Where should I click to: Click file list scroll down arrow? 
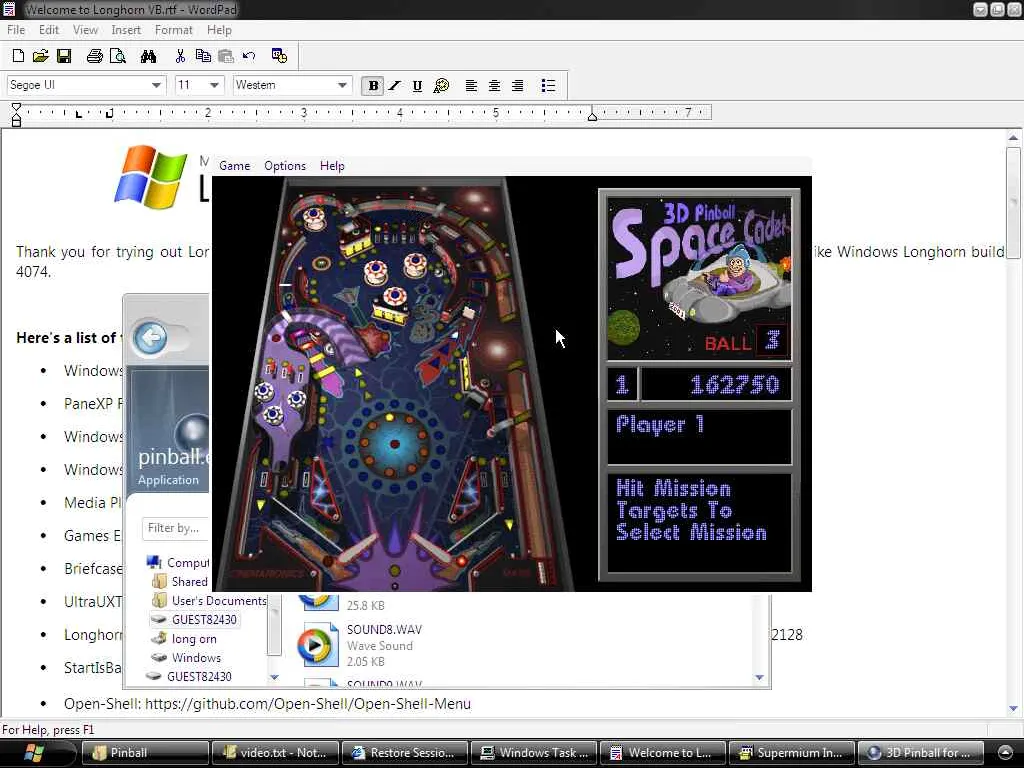tap(759, 677)
